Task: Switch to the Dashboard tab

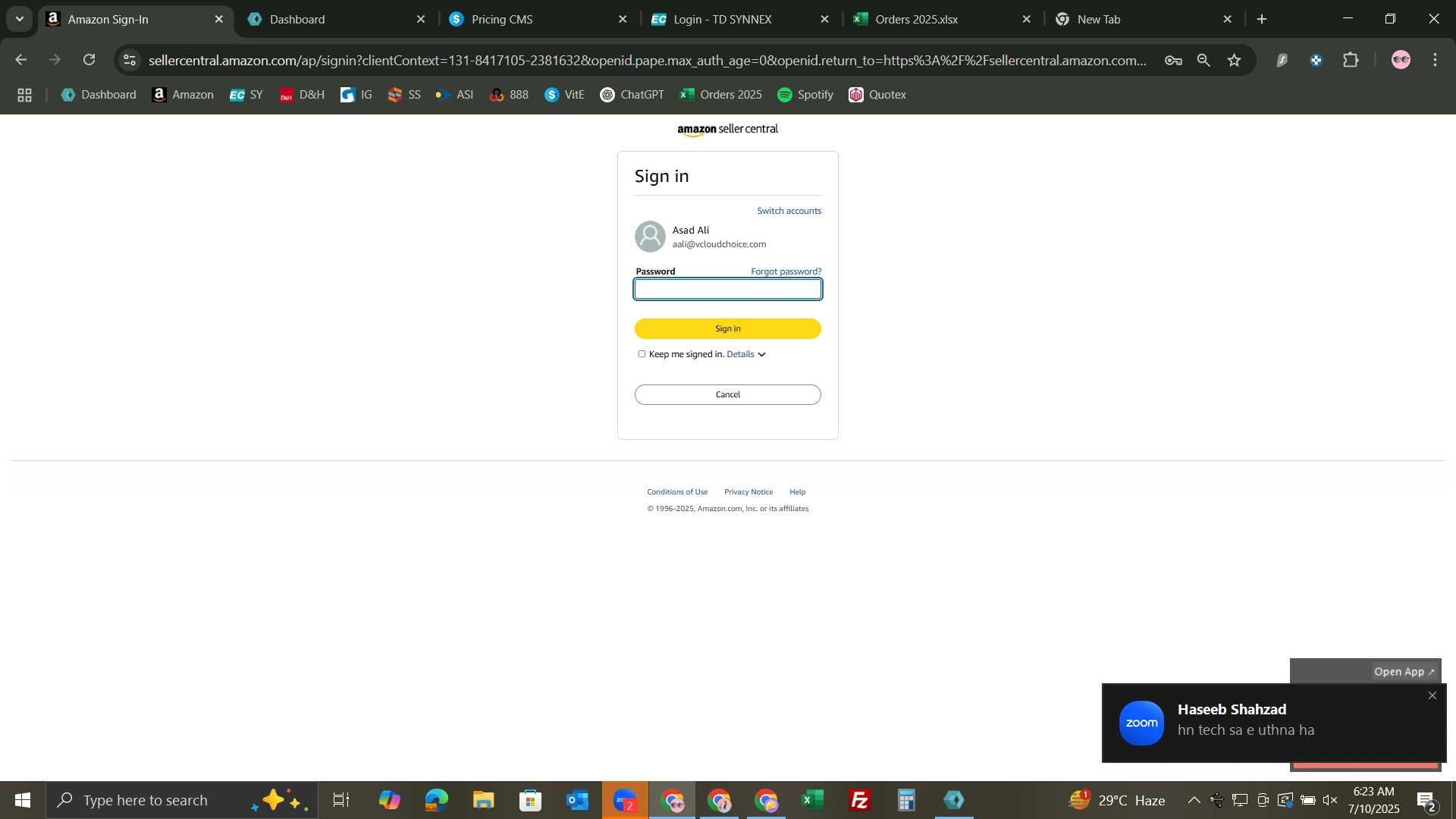Action: click(337, 19)
